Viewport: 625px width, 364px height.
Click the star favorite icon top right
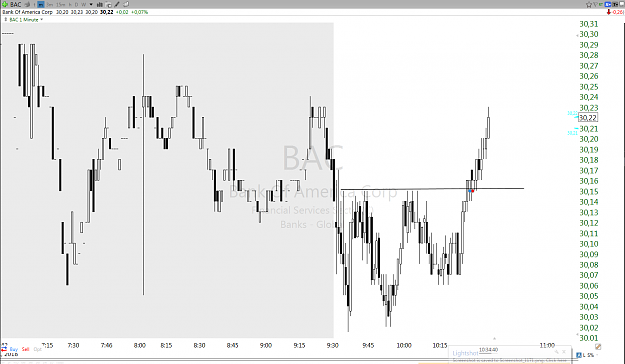(x=589, y=5)
